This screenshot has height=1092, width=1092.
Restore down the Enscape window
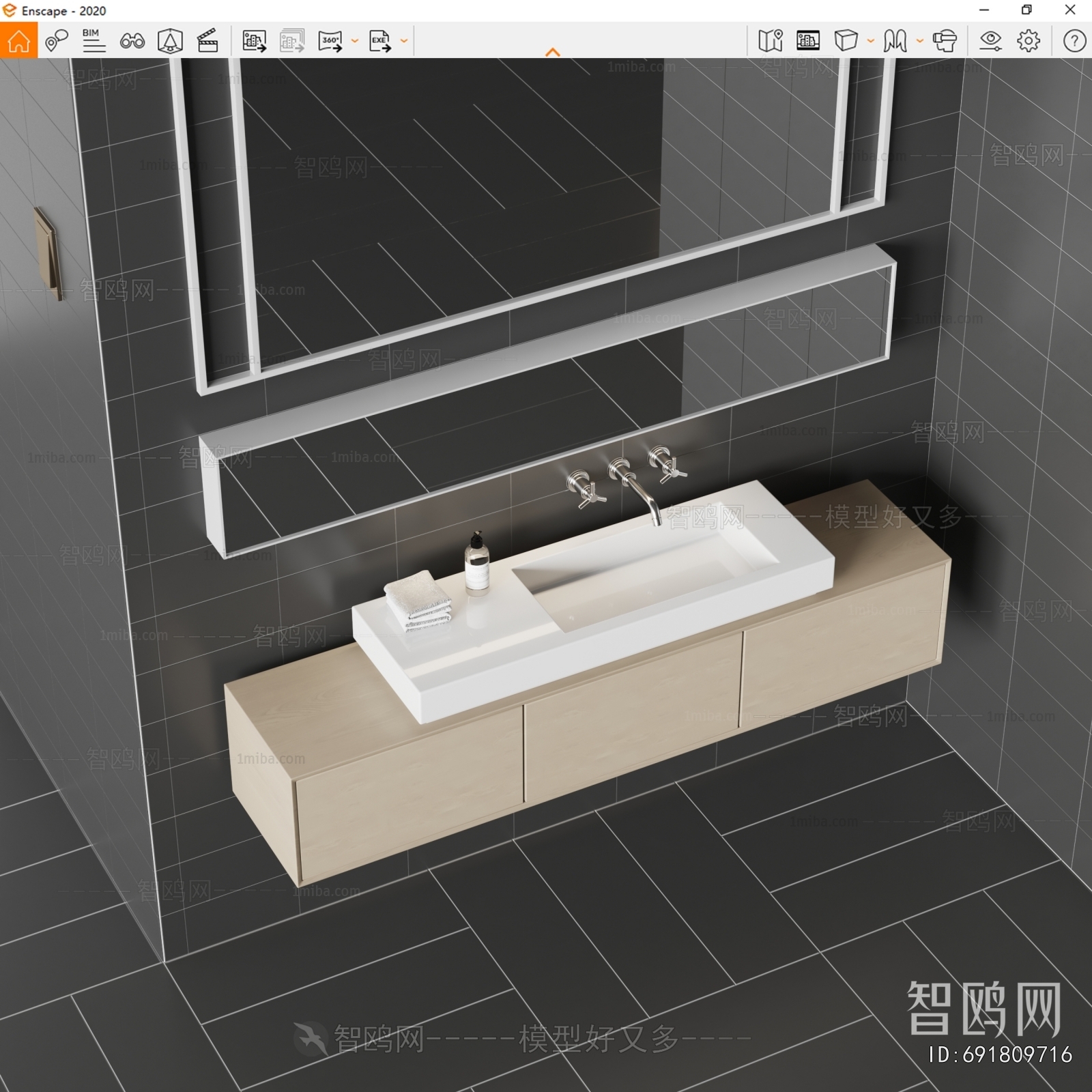(x=1026, y=10)
